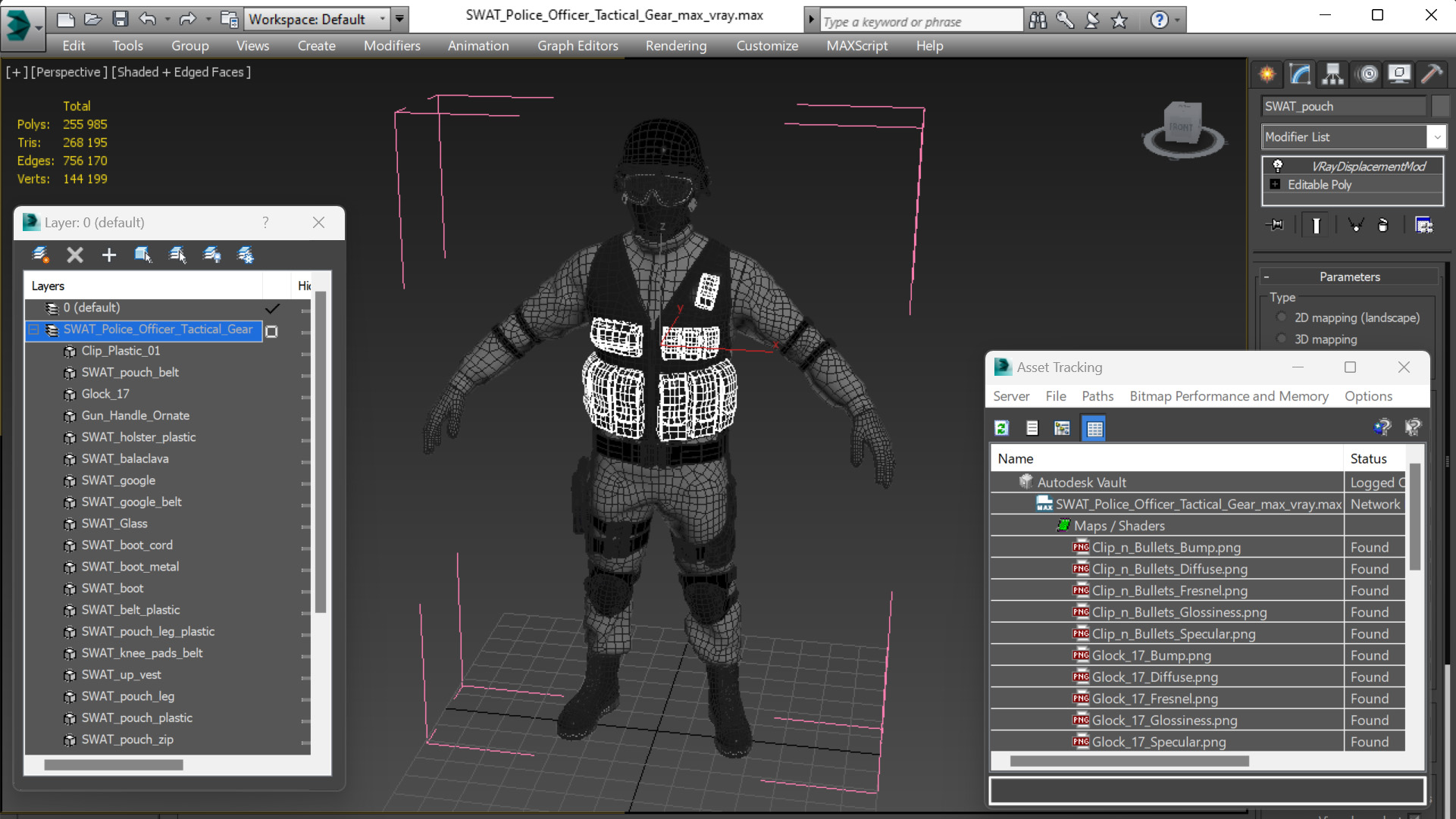This screenshot has height=819, width=1456.
Task: Click the keyword search input field
Action: (921, 21)
